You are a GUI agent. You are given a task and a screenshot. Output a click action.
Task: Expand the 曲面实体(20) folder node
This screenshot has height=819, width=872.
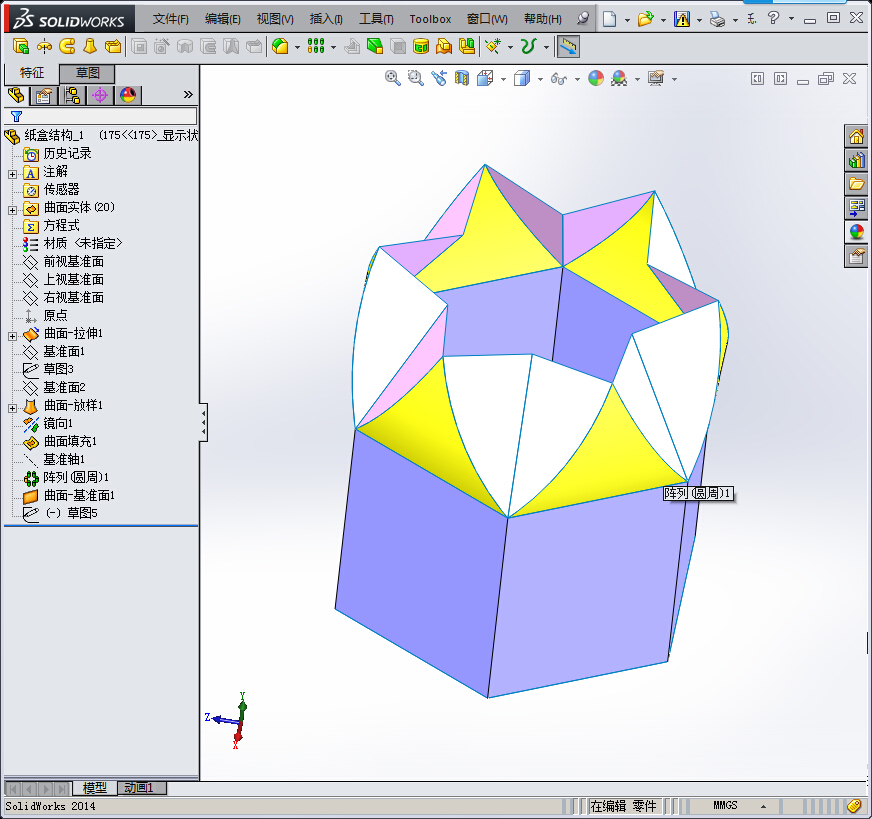pyautogui.click(x=12, y=209)
